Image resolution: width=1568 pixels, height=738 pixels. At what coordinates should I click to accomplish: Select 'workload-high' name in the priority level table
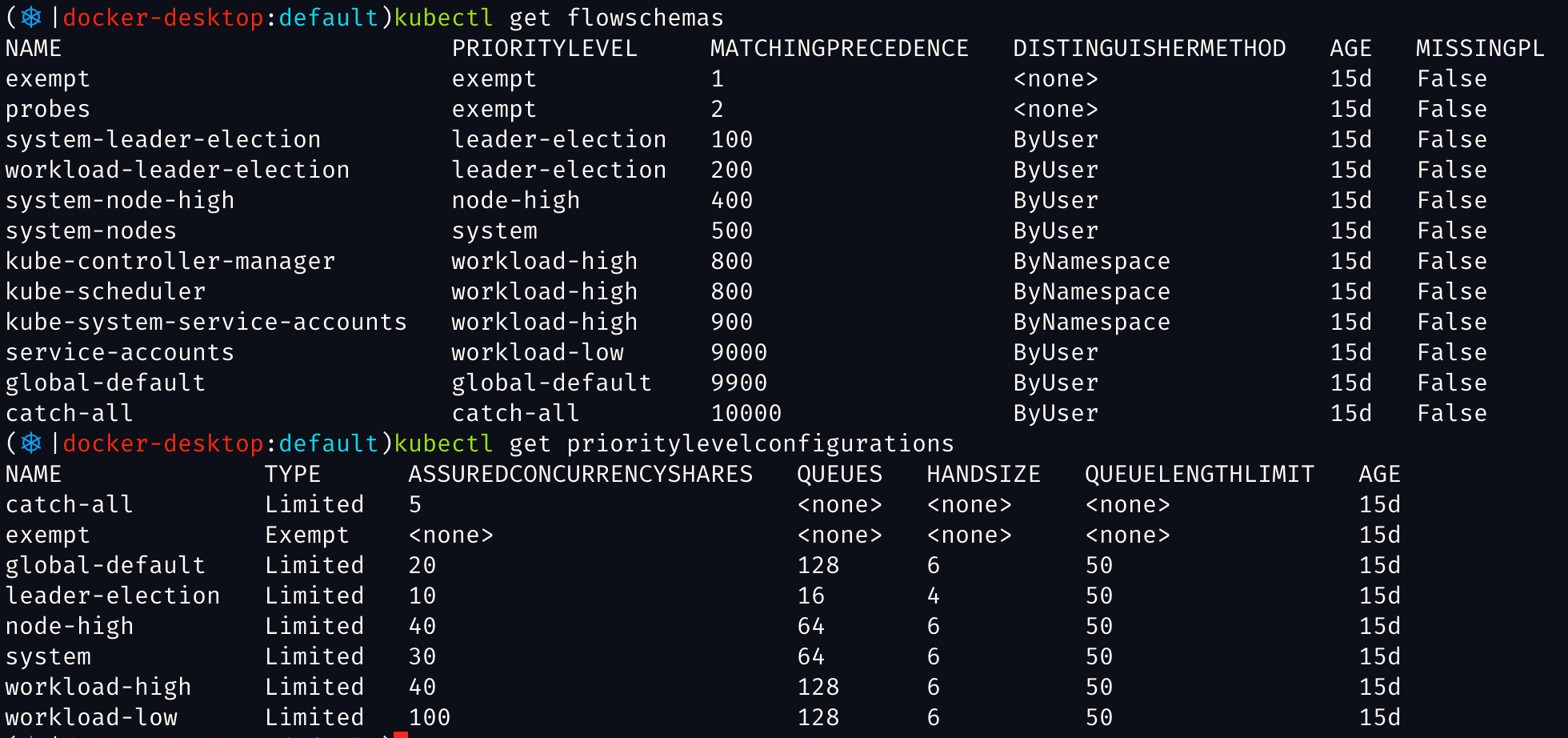click(x=98, y=687)
